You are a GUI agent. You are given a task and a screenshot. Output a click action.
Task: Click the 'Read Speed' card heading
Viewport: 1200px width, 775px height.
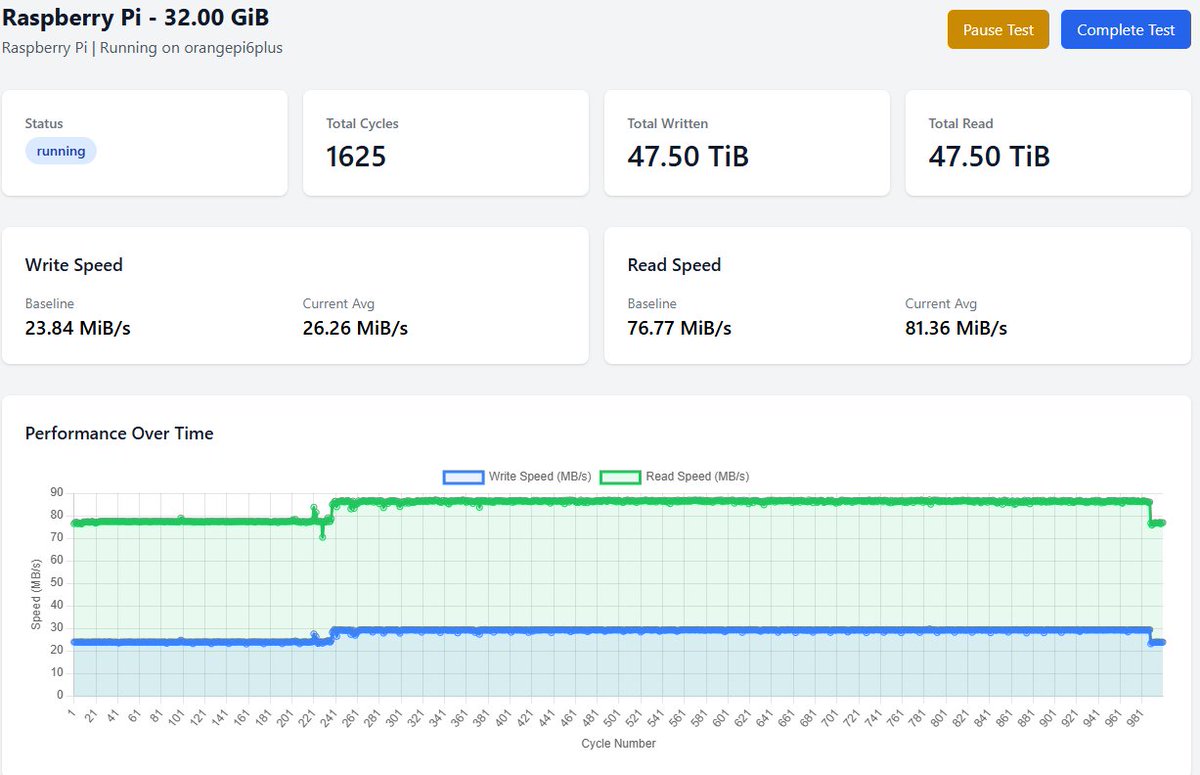(674, 265)
